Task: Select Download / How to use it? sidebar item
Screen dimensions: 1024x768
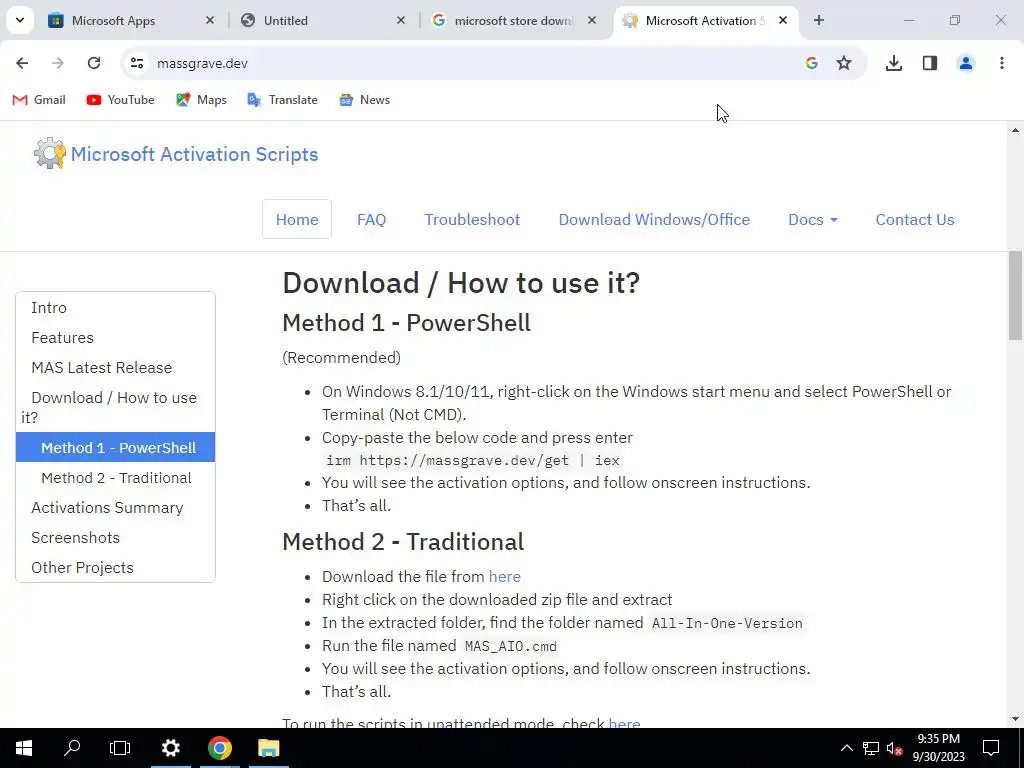Action: (115, 407)
